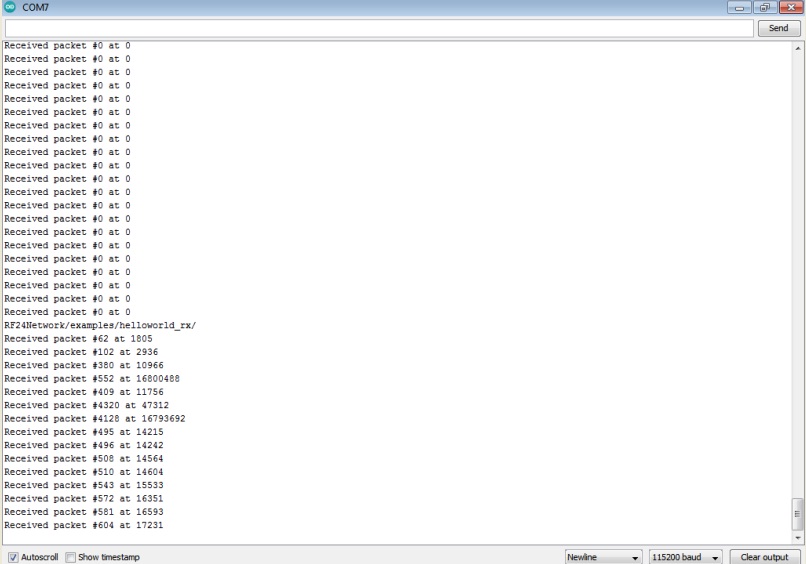The width and height of the screenshot is (806, 564).
Task: Click the line 'Received packet #581 at 16593'
Action: point(84,513)
